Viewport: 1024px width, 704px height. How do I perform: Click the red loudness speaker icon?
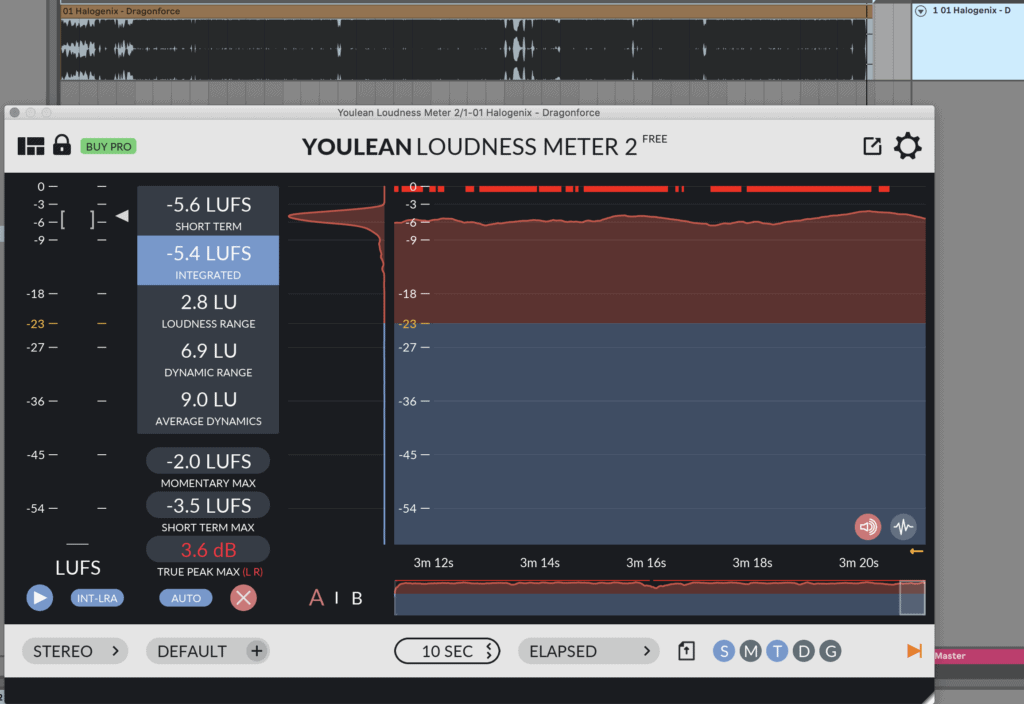point(867,526)
